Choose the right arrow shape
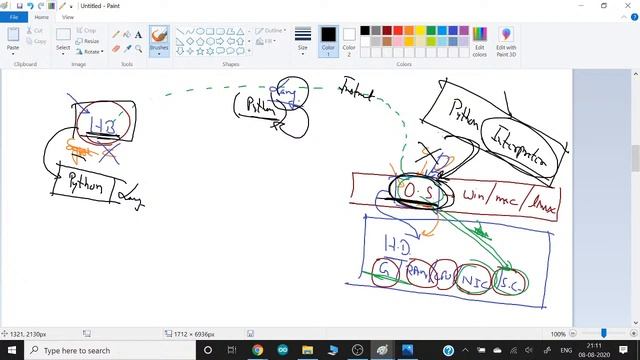Screen dimensions: 640x360 (220, 41)
